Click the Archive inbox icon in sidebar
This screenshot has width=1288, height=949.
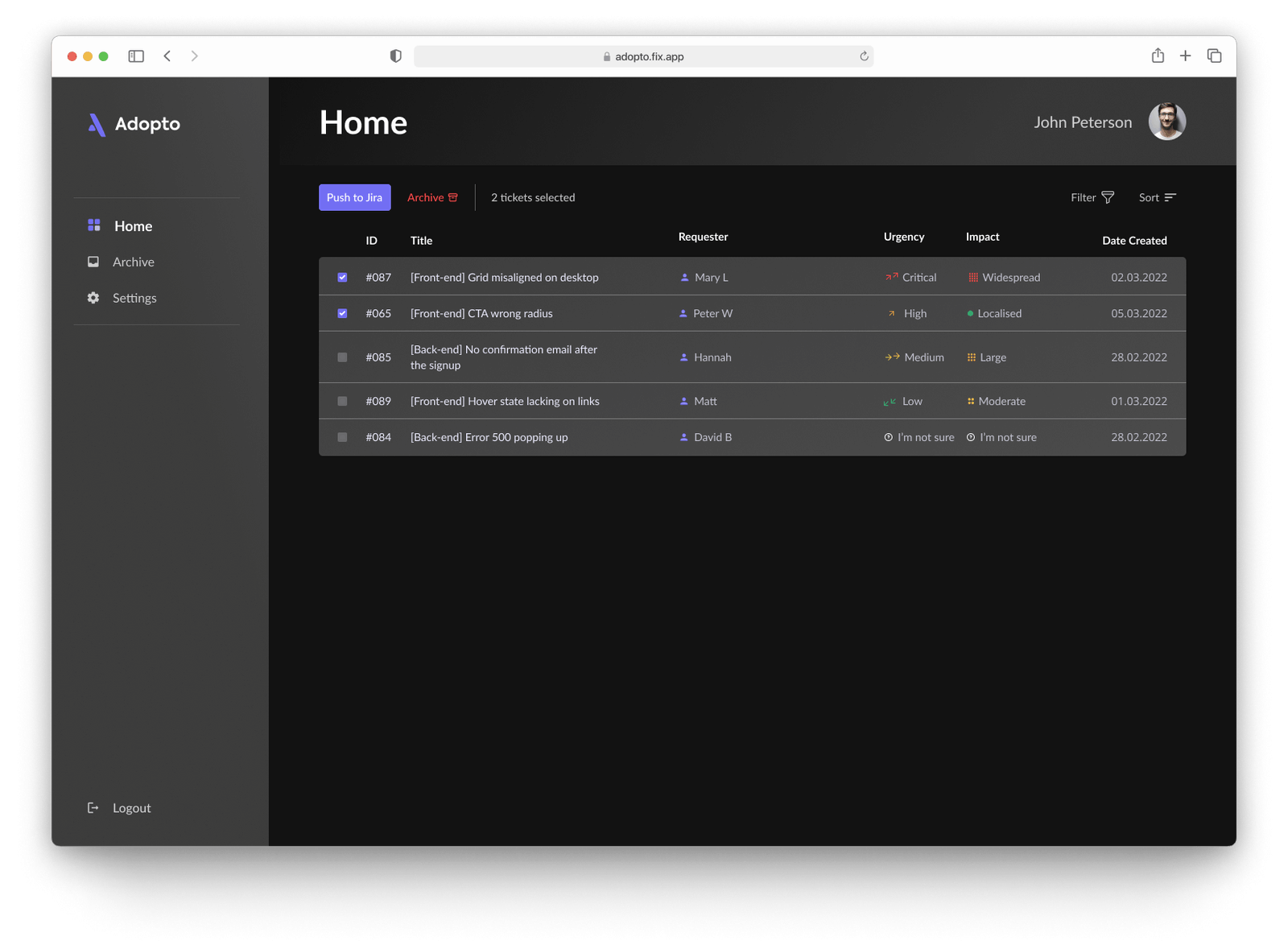click(93, 262)
